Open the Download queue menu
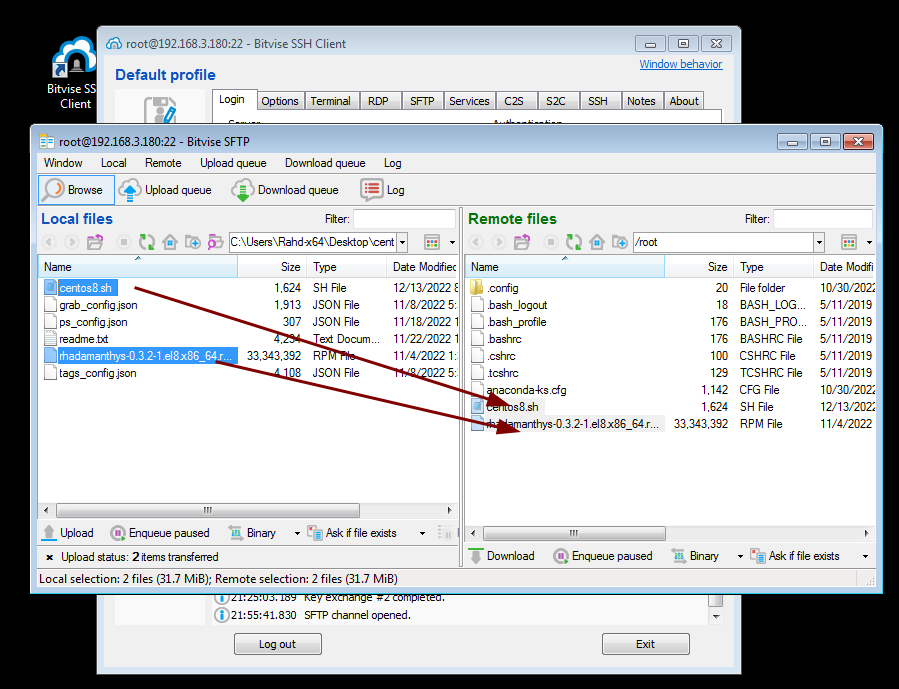 point(325,163)
